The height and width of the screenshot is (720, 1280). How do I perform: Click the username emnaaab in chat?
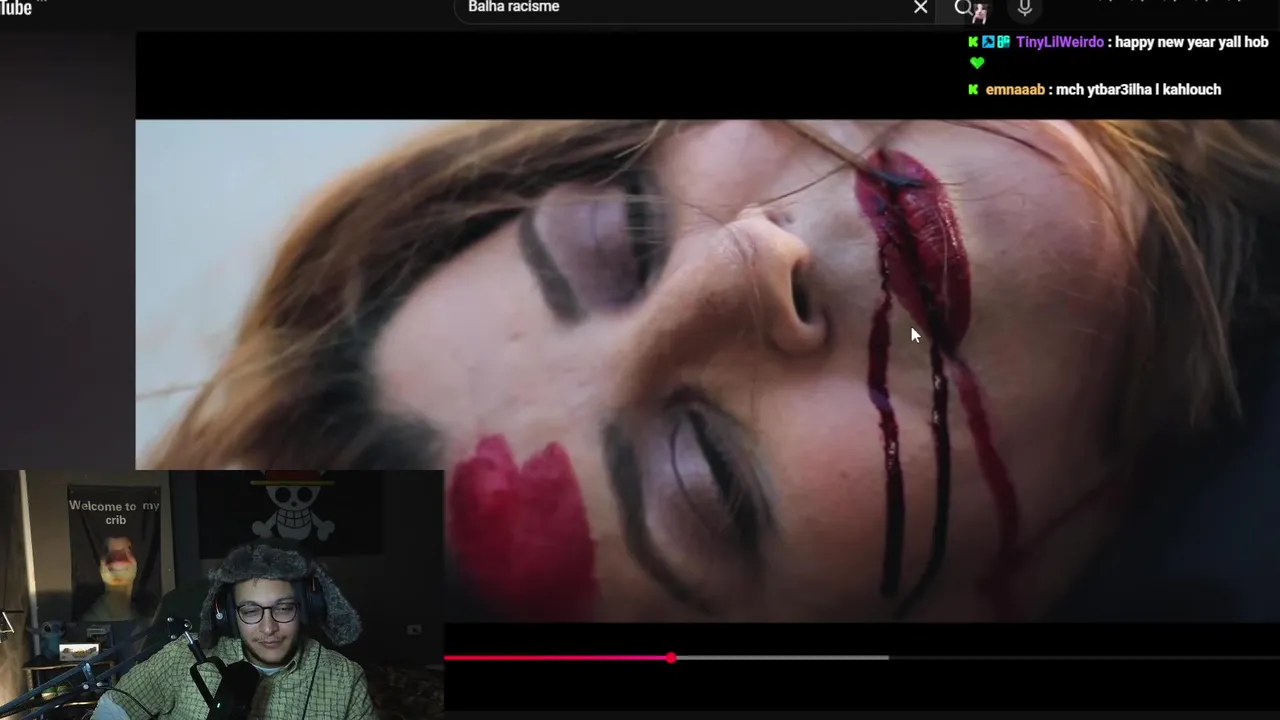[x=1015, y=90]
